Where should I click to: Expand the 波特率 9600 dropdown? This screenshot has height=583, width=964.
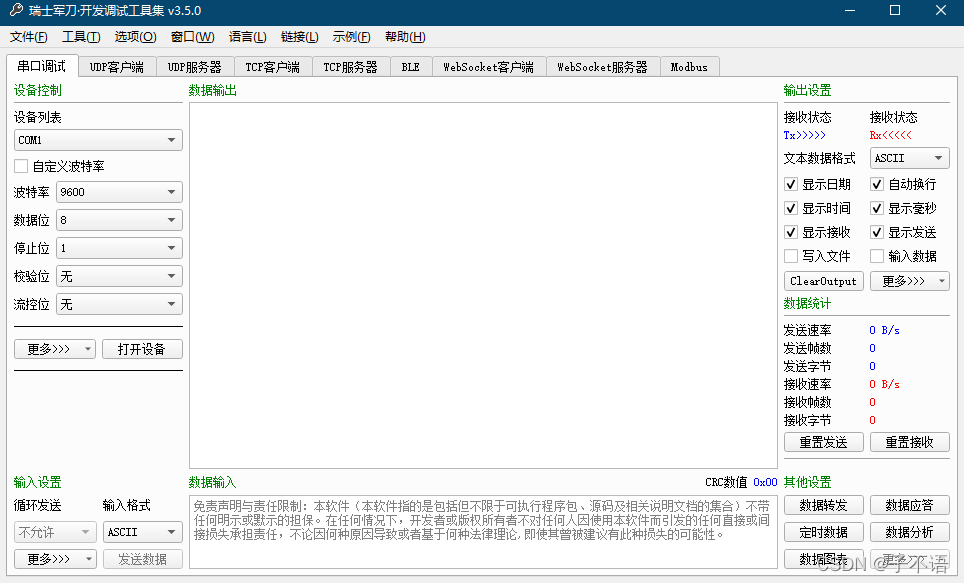pyautogui.click(x=119, y=192)
